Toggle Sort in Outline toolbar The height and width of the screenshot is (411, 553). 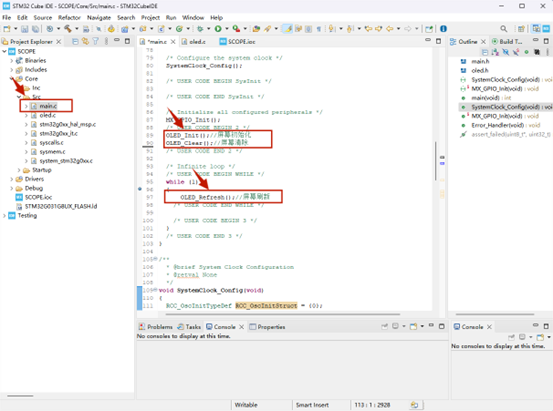[x=495, y=52]
